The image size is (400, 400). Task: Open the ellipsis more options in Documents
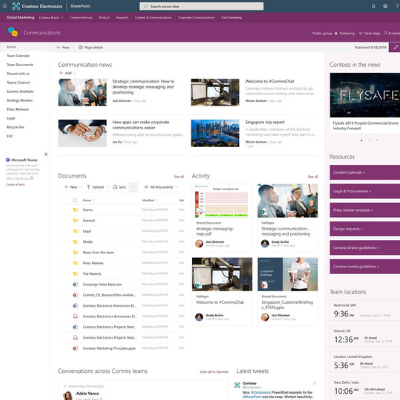tap(133, 187)
